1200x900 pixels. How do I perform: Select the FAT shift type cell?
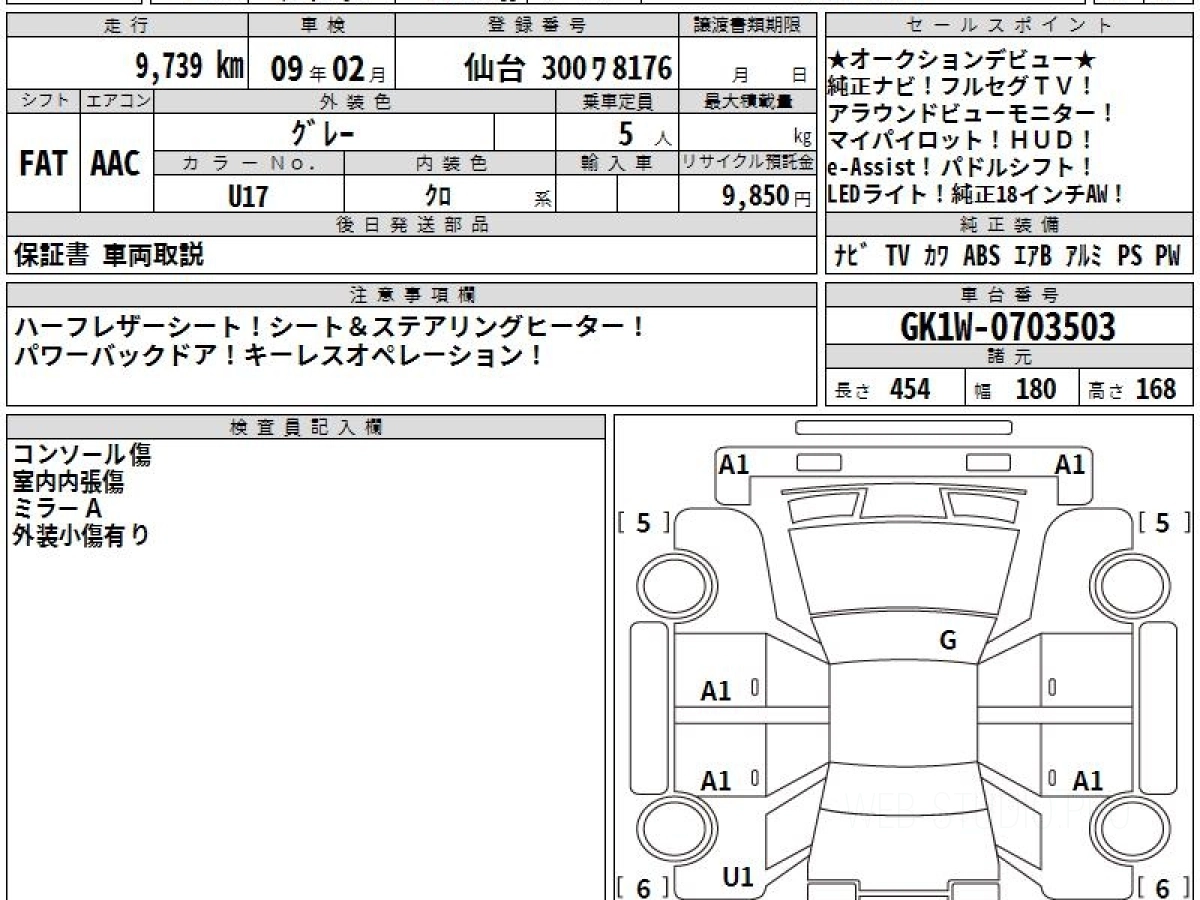coord(43,164)
